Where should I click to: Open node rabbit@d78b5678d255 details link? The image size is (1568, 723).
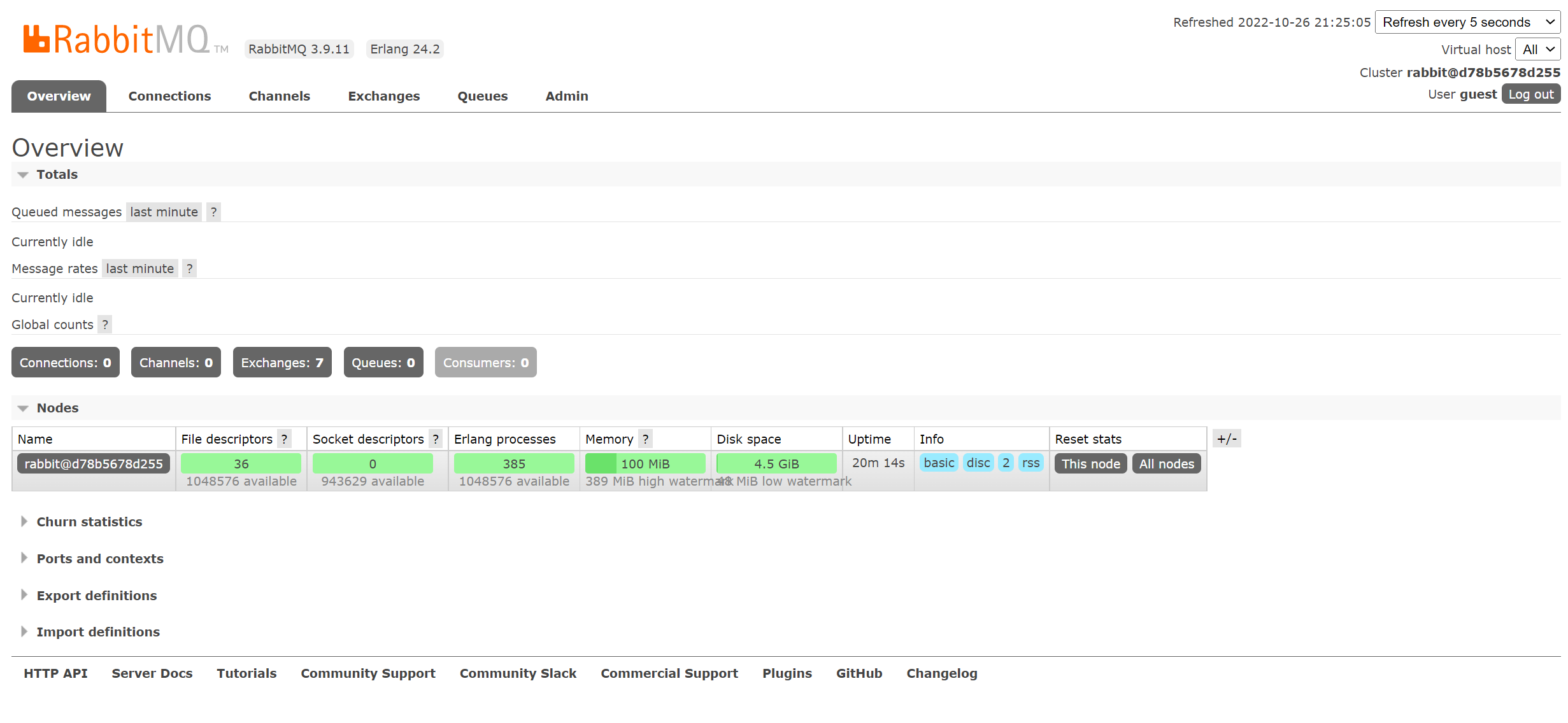(x=94, y=464)
